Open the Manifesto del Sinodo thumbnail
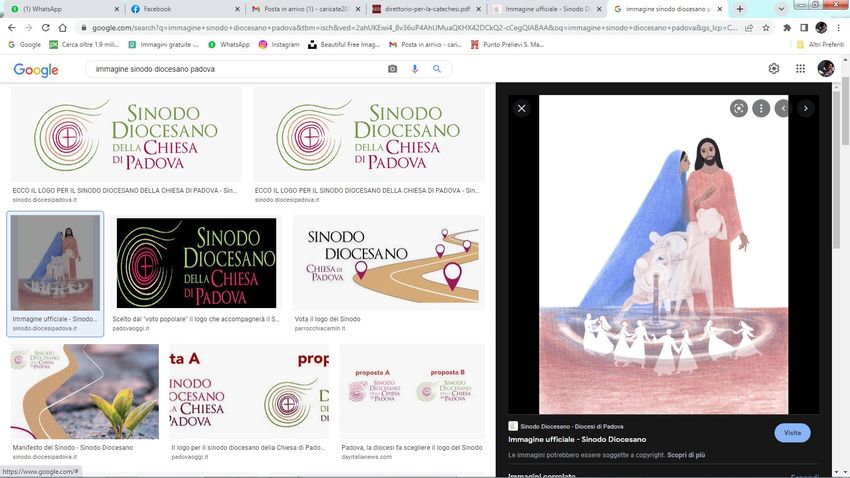The height and width of the screenshot is (478, 850). click(x=85, y=391)
